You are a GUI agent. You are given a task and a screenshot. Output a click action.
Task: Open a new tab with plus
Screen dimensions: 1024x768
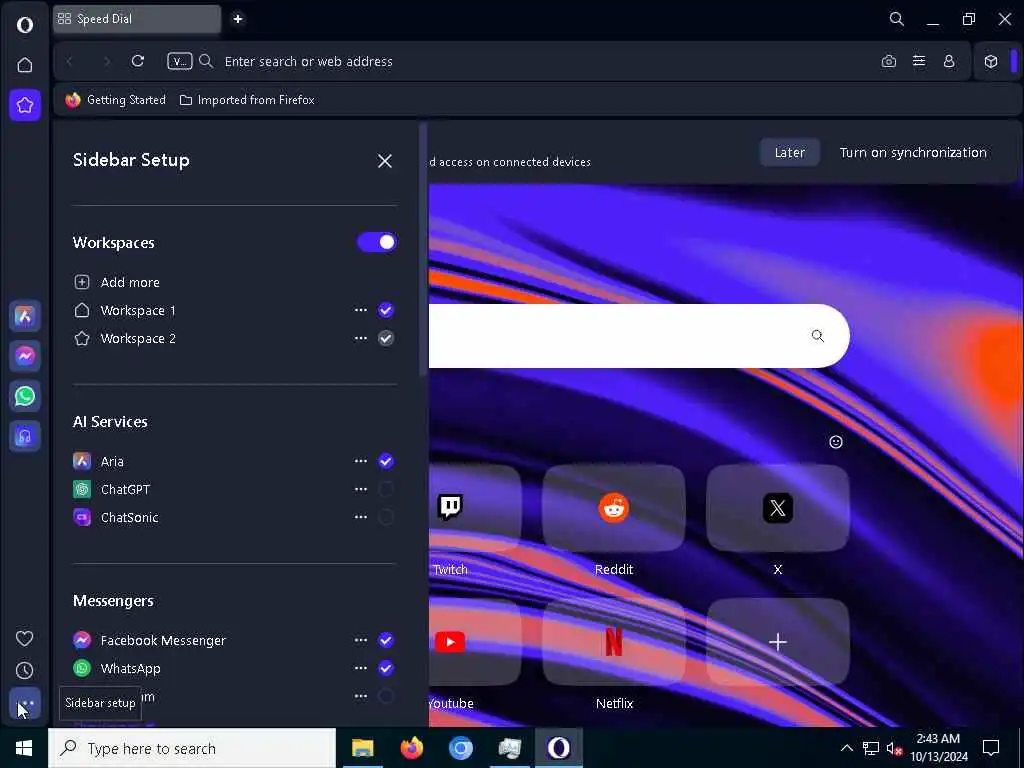coord(238,19)
